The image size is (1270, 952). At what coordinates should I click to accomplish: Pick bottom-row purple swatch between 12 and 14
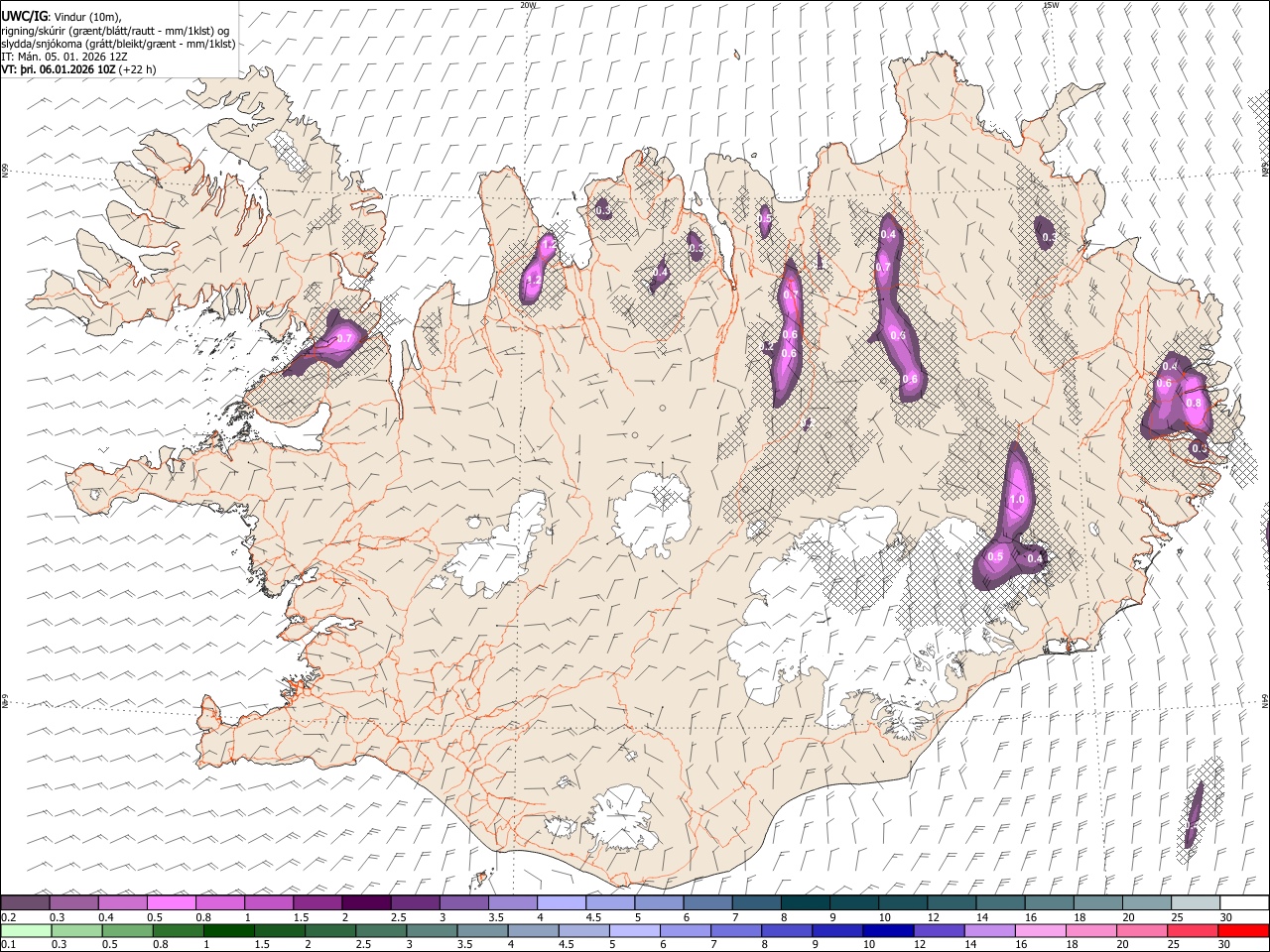pyautogui.click(x=940, y=931)
